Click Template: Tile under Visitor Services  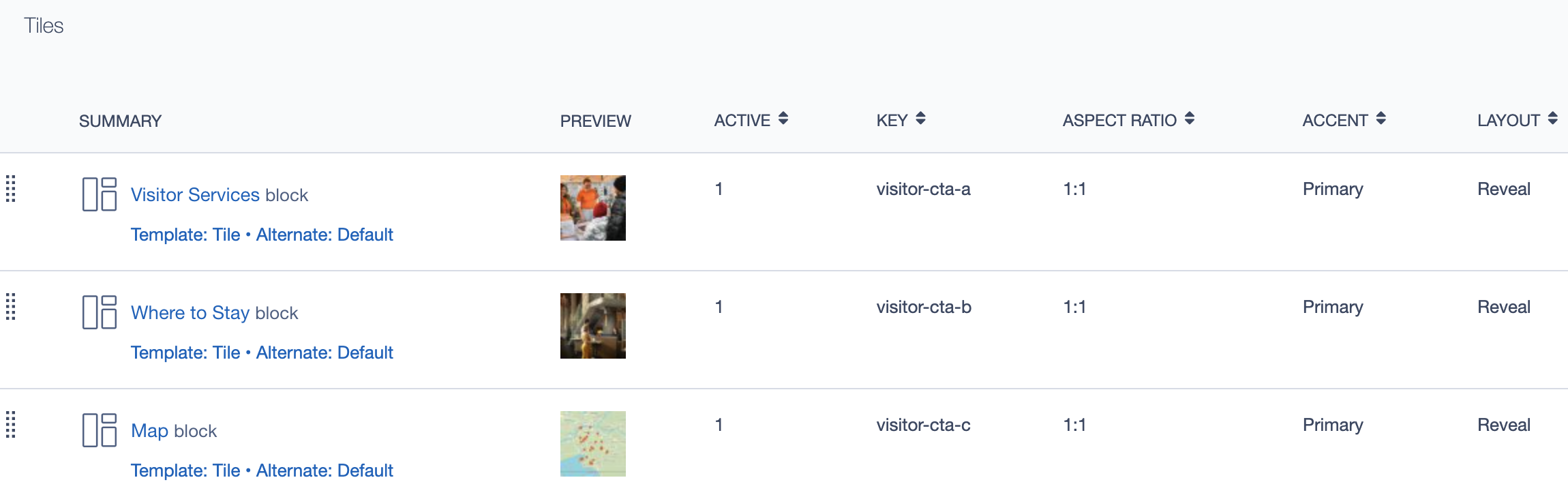tap(185, 235)
